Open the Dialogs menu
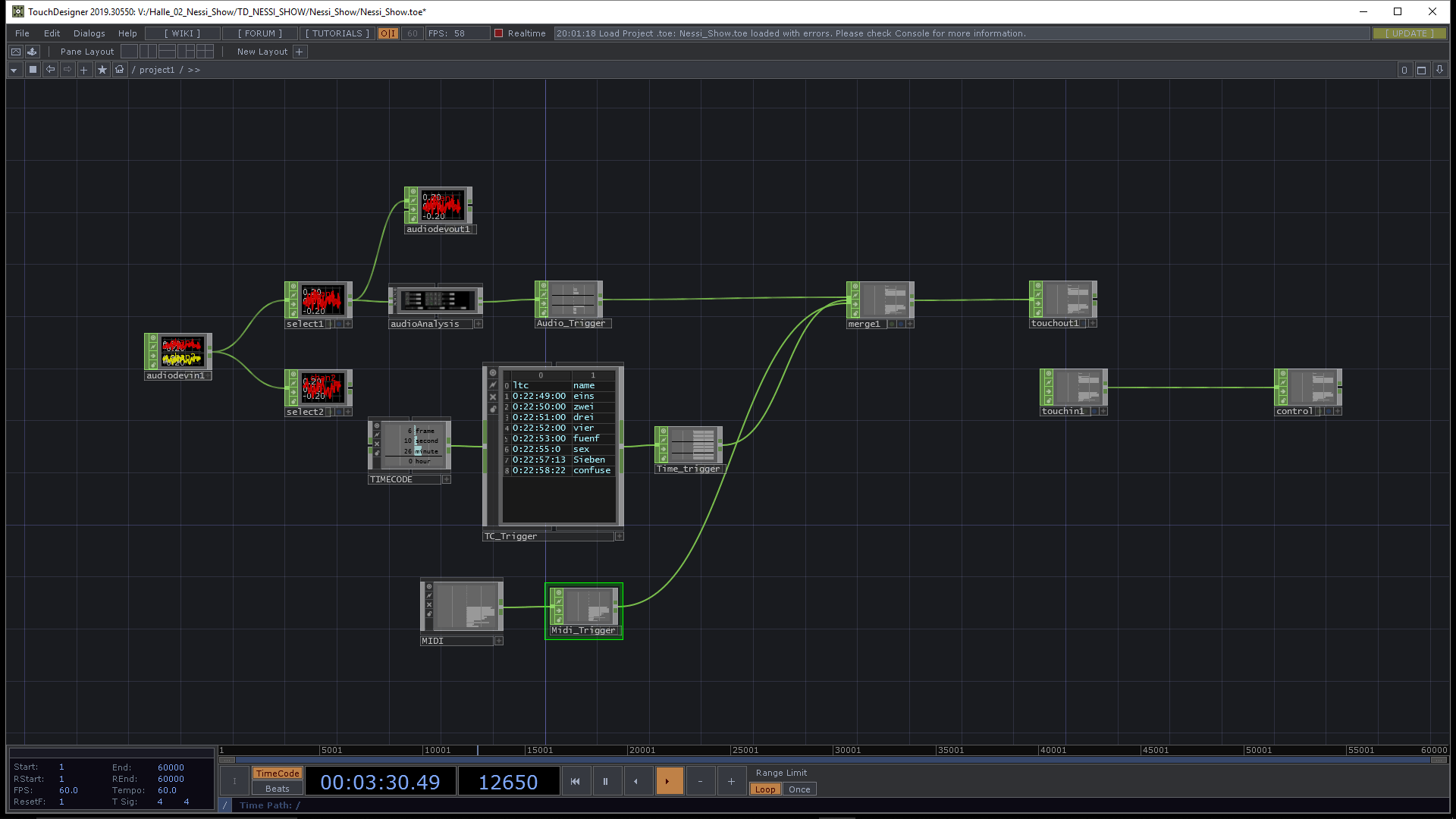This screenshot has width=1456, height=819. [x=89, y=33]
